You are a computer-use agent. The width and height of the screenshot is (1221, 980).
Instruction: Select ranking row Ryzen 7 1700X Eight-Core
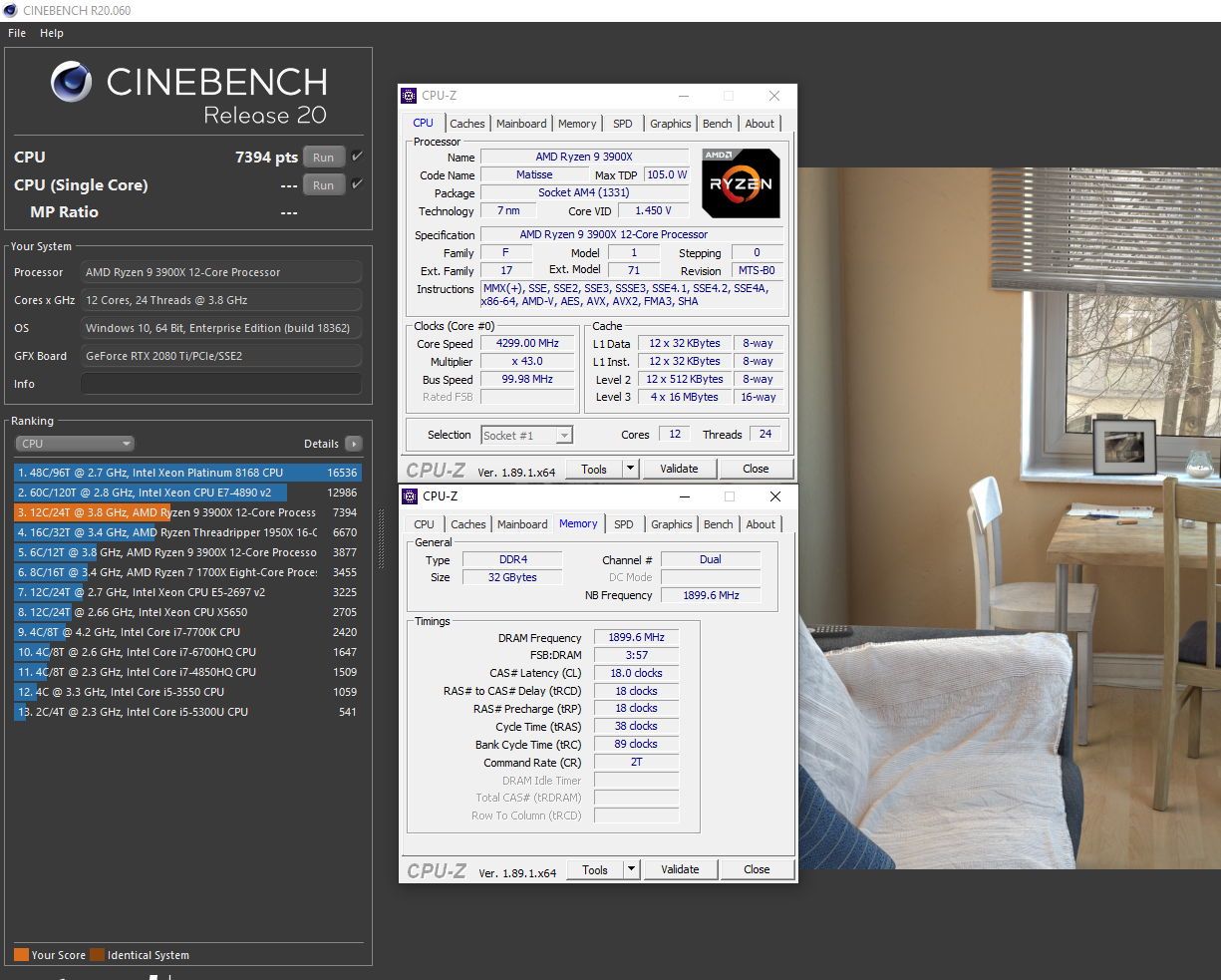click(187, 572)
